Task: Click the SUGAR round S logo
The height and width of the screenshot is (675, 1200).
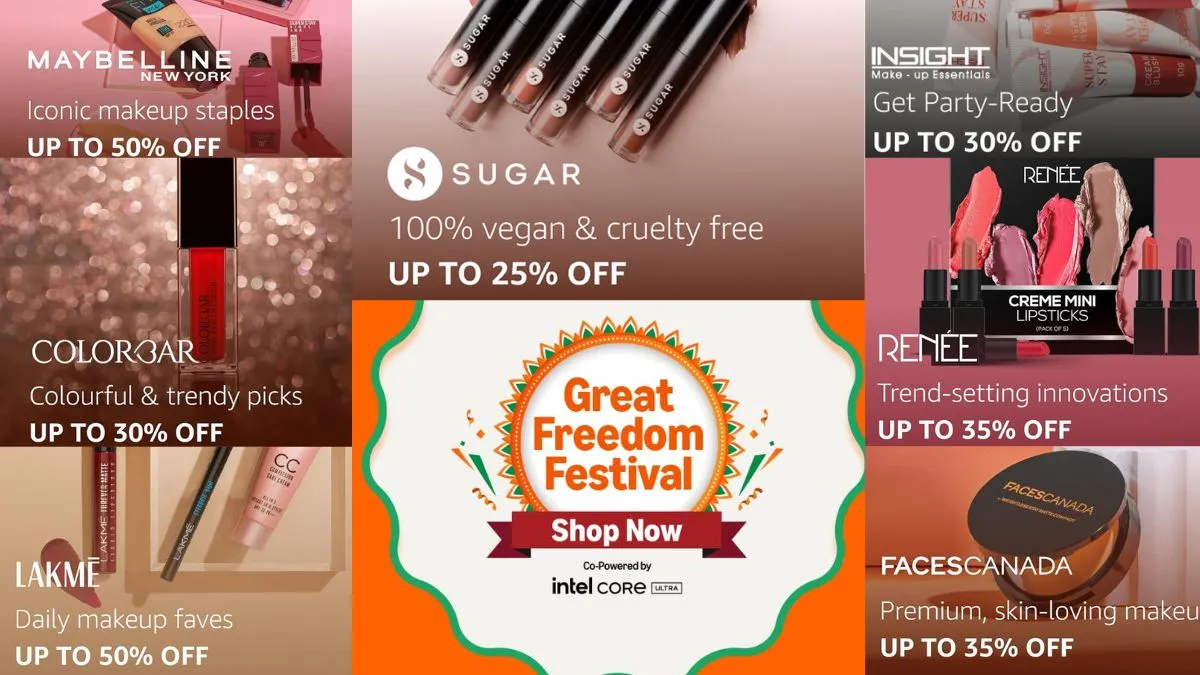Action: pyautogui.click(x=413, y=173)
